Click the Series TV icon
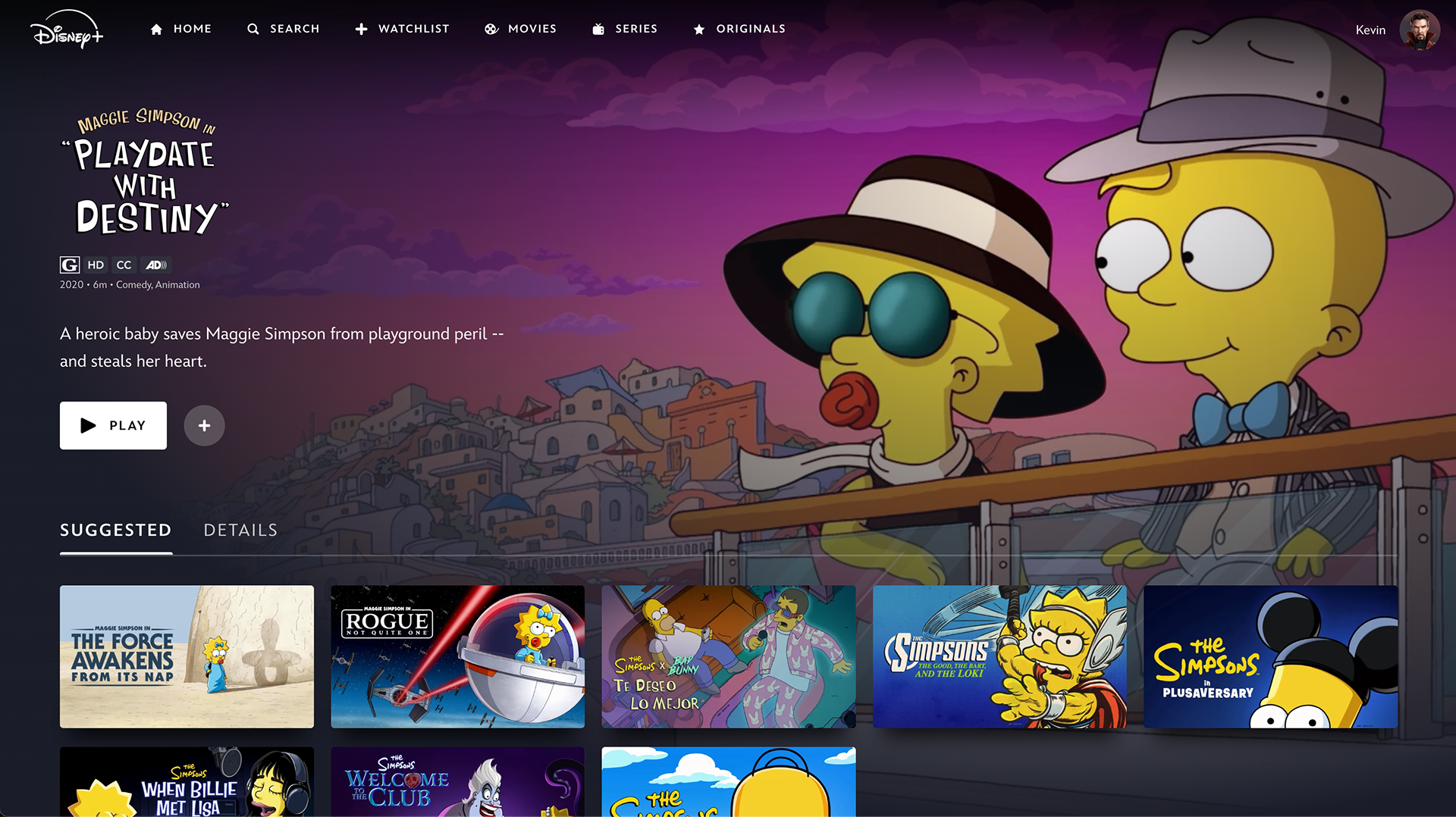Viewport: 1456px width, 817px height. [598, 29]
